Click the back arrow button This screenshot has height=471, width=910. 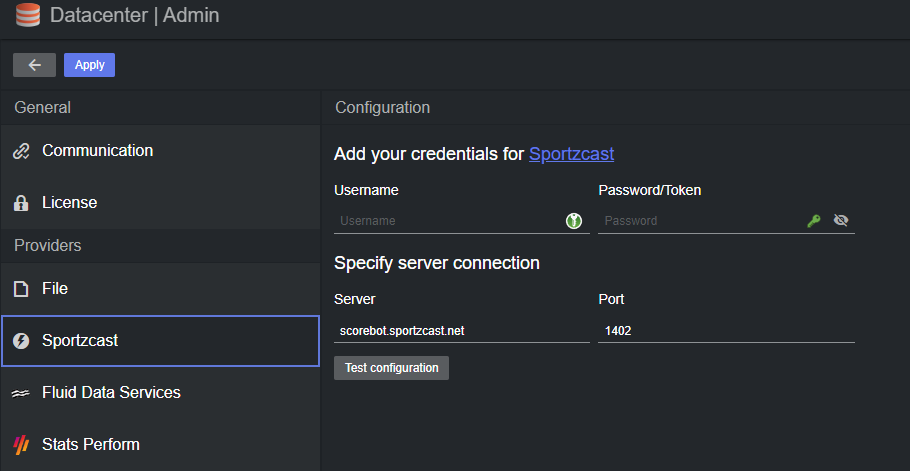coord(35,65)
